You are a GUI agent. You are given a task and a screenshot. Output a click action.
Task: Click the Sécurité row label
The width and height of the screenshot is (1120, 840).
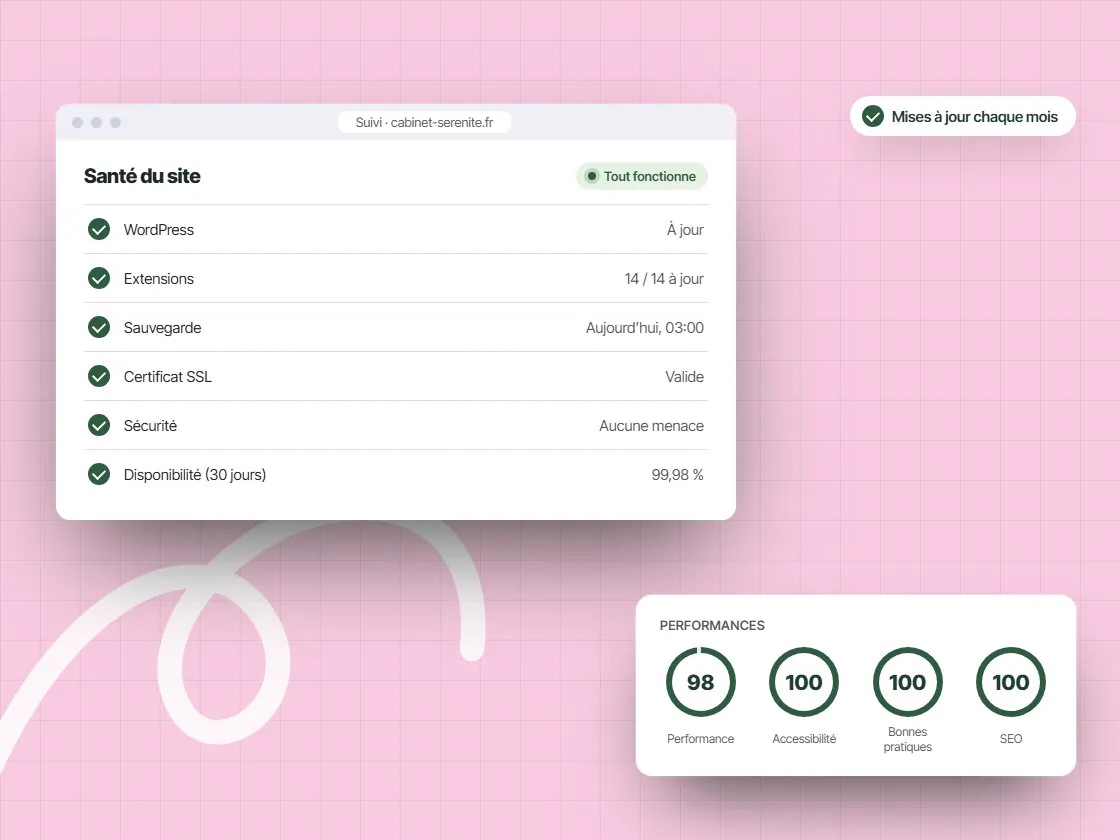[x=150, y=426]
